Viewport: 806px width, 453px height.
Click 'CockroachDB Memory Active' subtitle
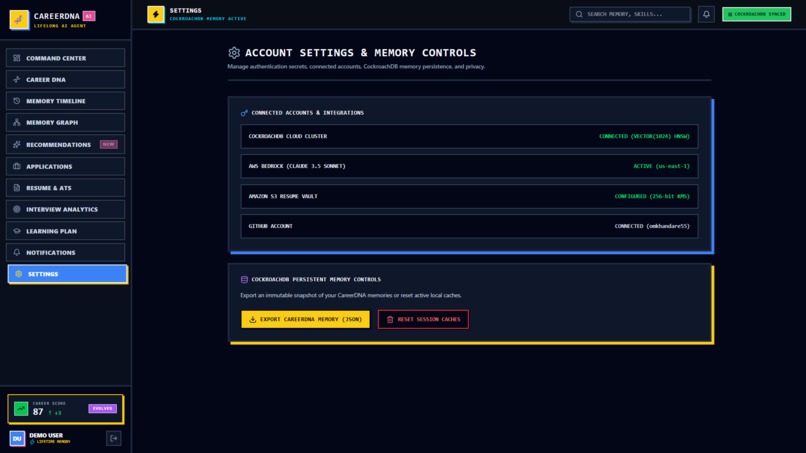tap(208, 19)
